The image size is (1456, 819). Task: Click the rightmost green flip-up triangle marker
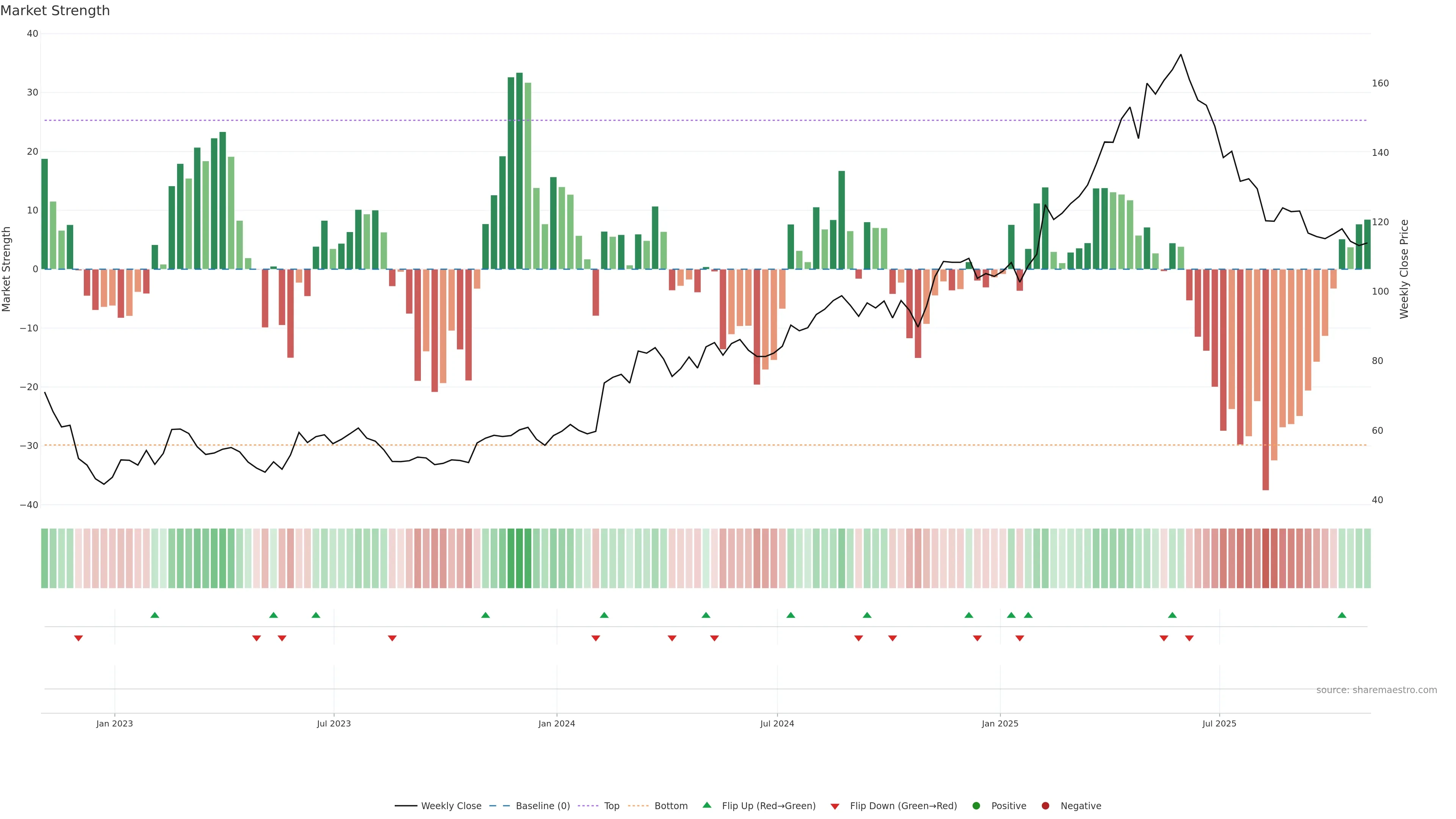1342,615
